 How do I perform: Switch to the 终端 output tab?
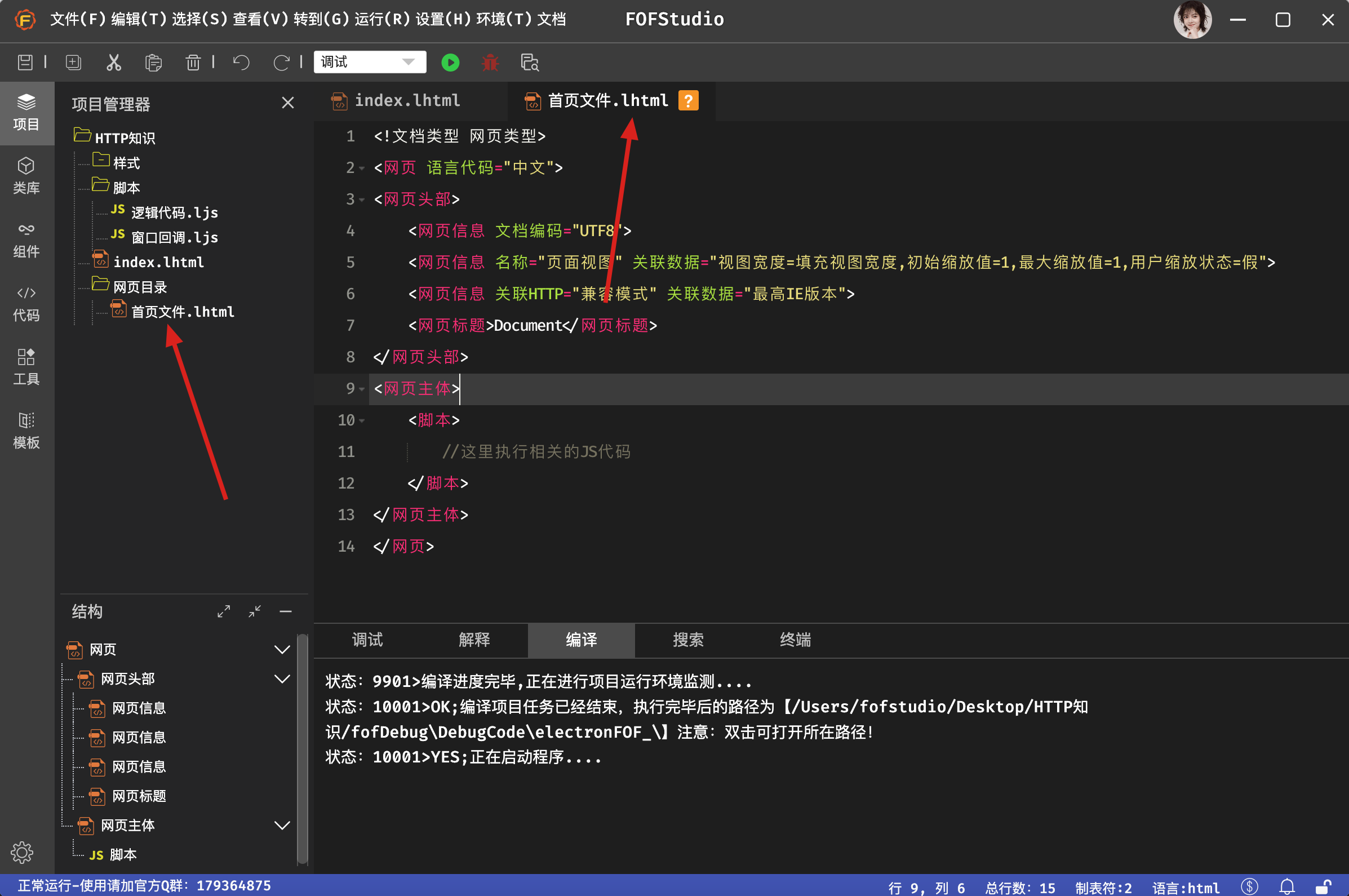point(795,640)
